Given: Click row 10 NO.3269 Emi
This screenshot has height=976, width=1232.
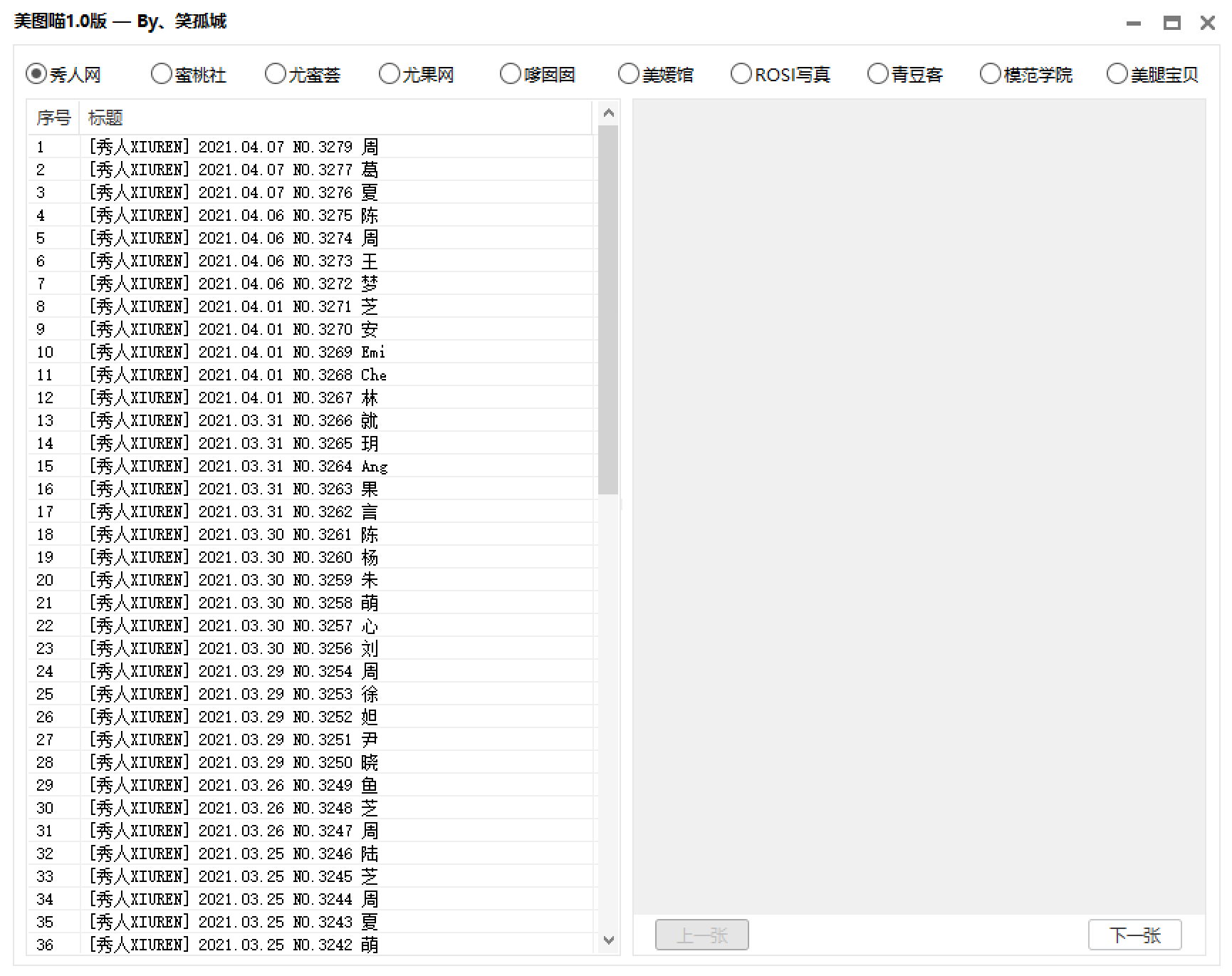Looking at the screenshot, I should click(x=310, y=352).
